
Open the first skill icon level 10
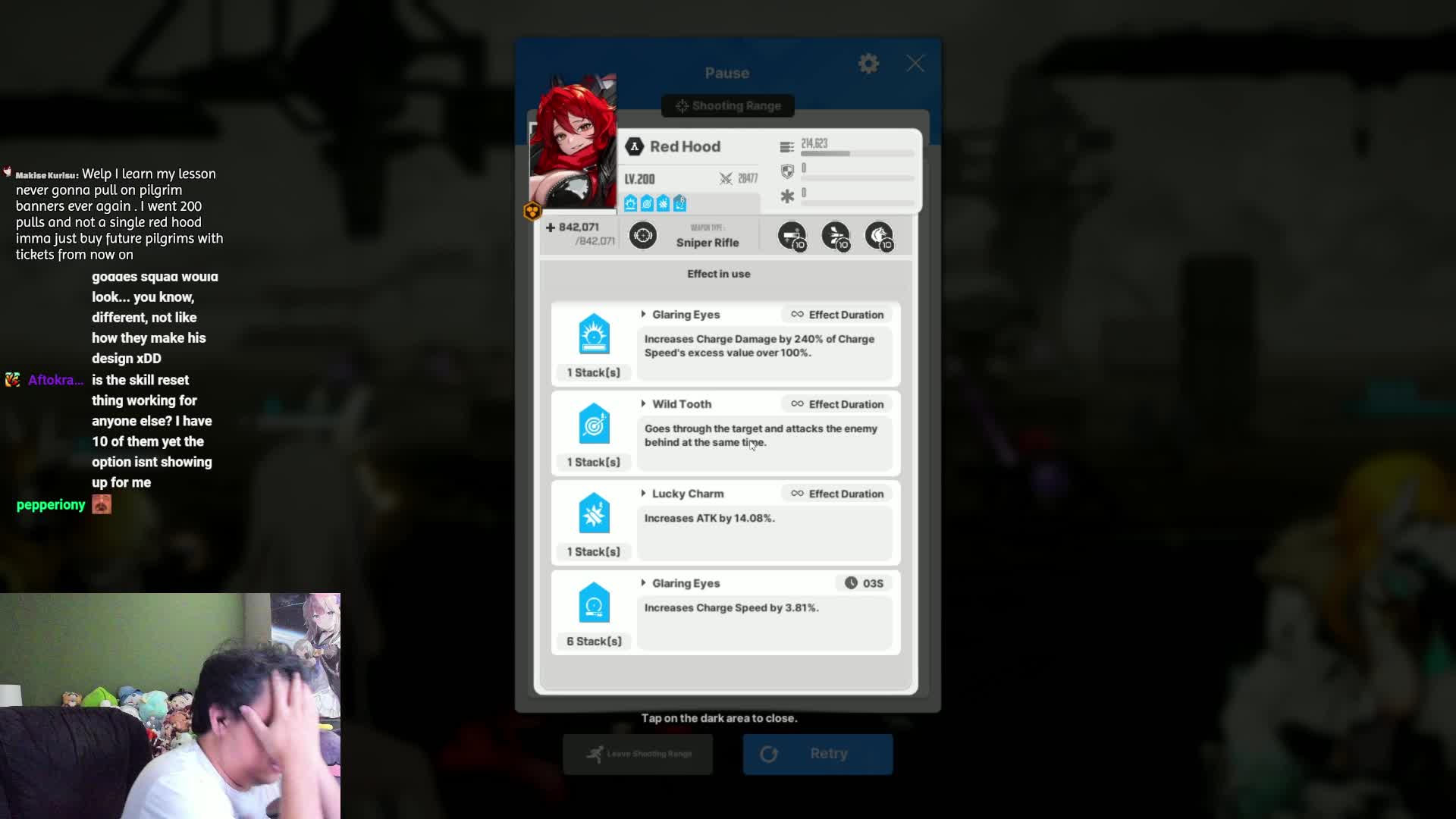tap(792, 236)
